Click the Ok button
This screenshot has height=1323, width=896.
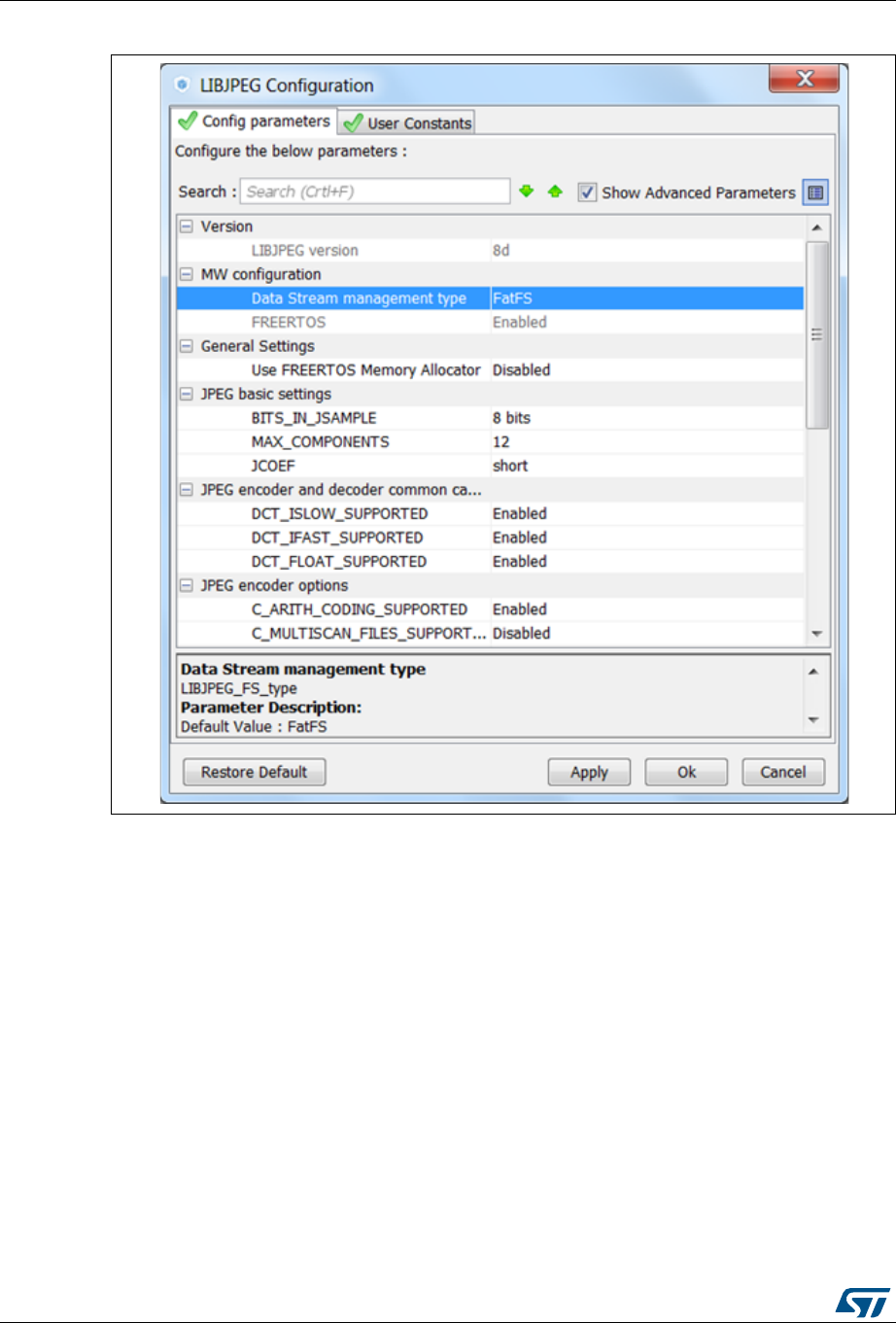[686, 772]
